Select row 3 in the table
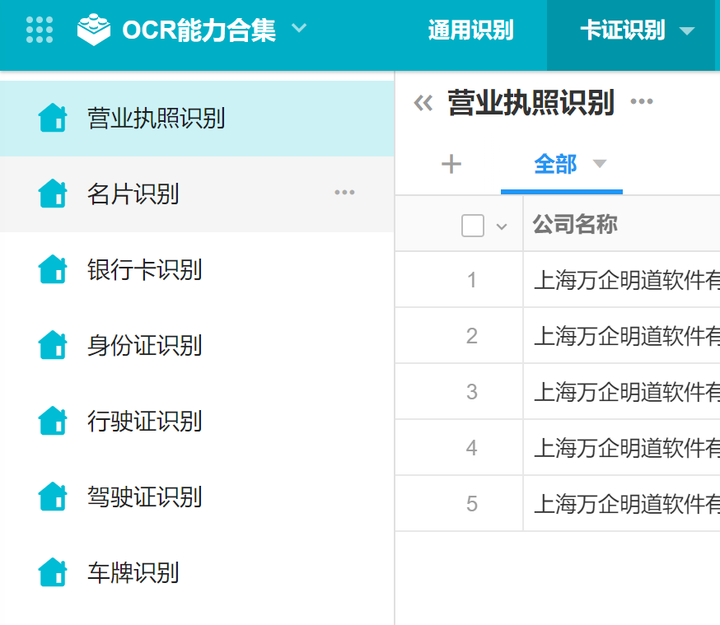 [472, 392]
